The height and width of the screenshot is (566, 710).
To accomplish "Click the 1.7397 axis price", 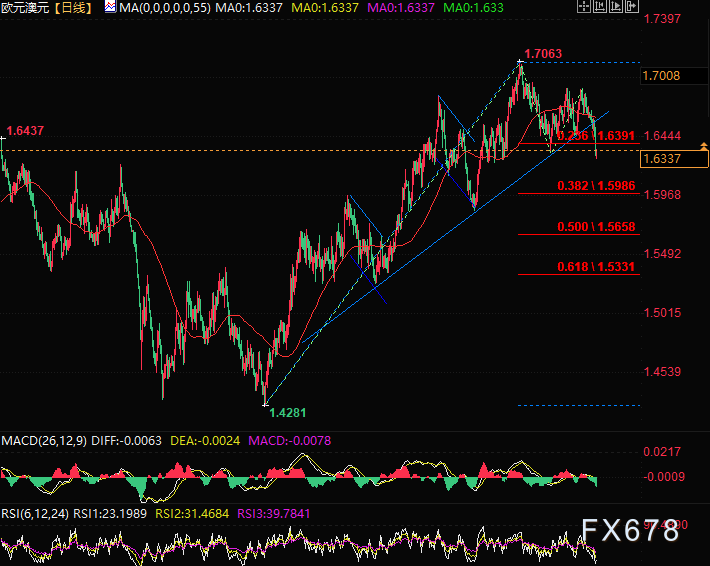I will click(x=662, y=19).
